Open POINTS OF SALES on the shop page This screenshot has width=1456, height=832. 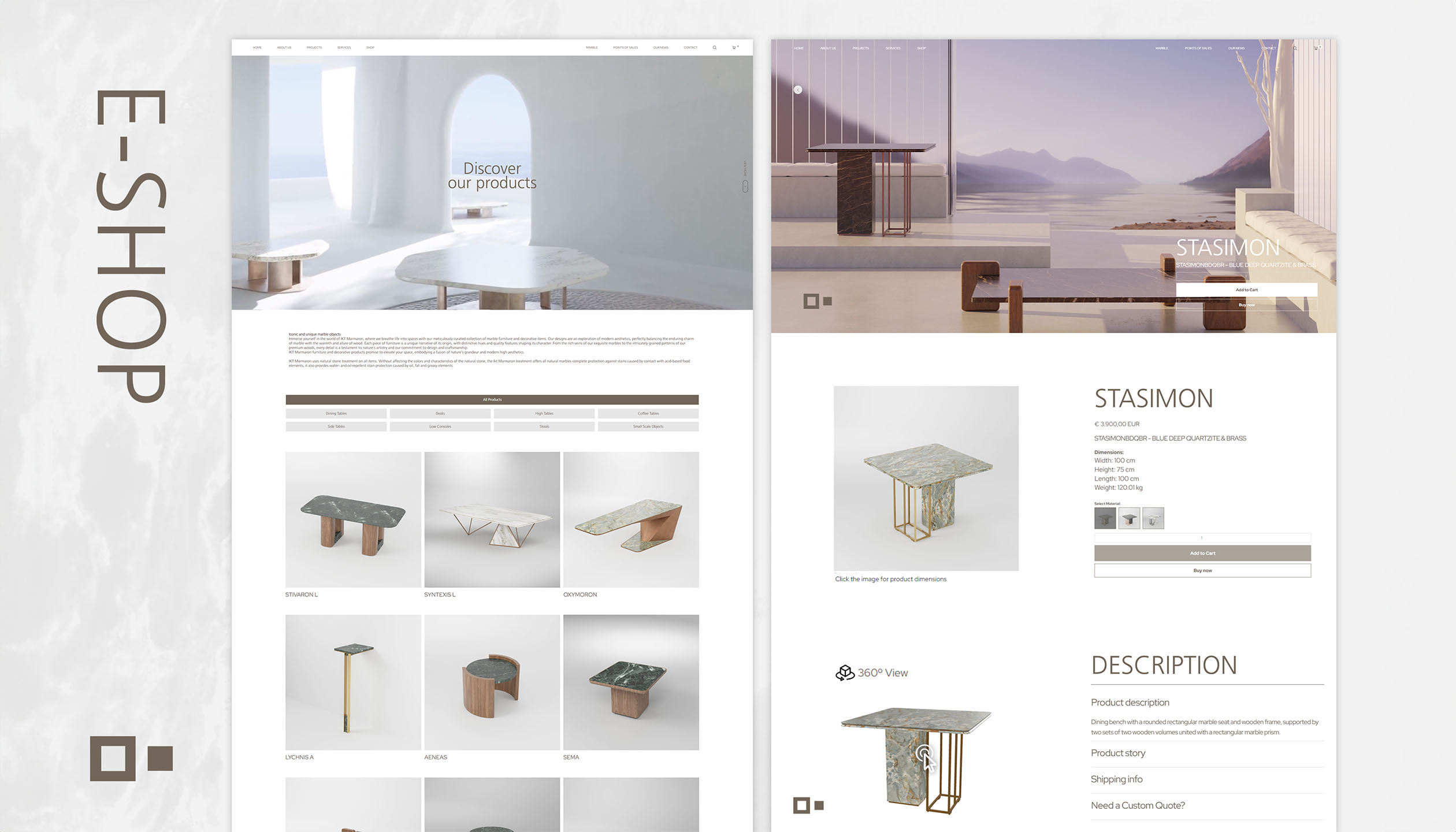626,47
